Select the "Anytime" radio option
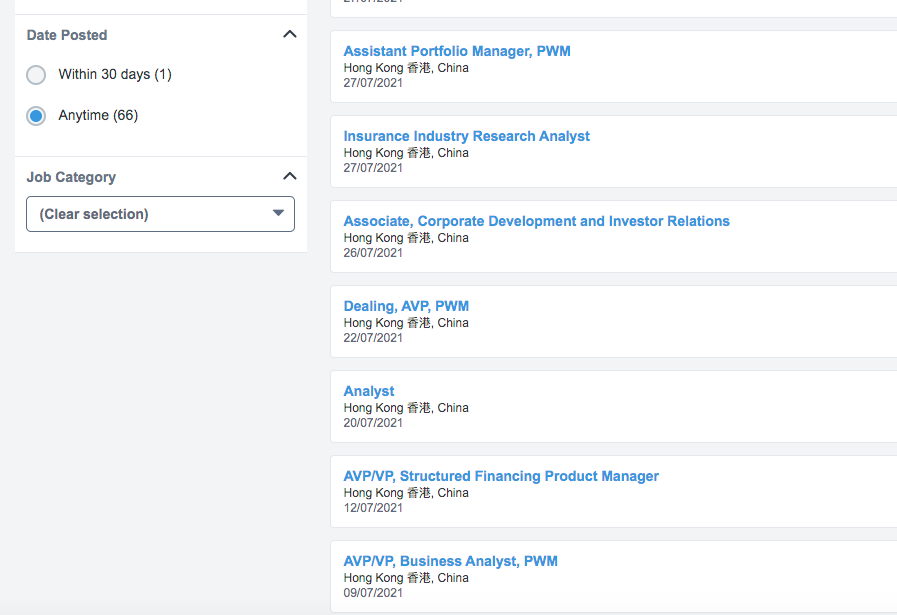The image size is (897, 615). click(36, 116)
